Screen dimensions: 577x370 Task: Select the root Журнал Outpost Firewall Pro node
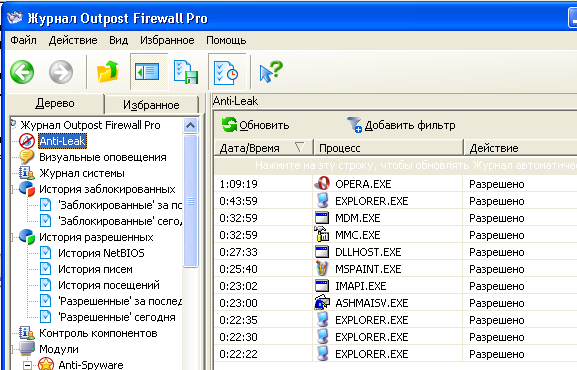(x=90, y=125)
